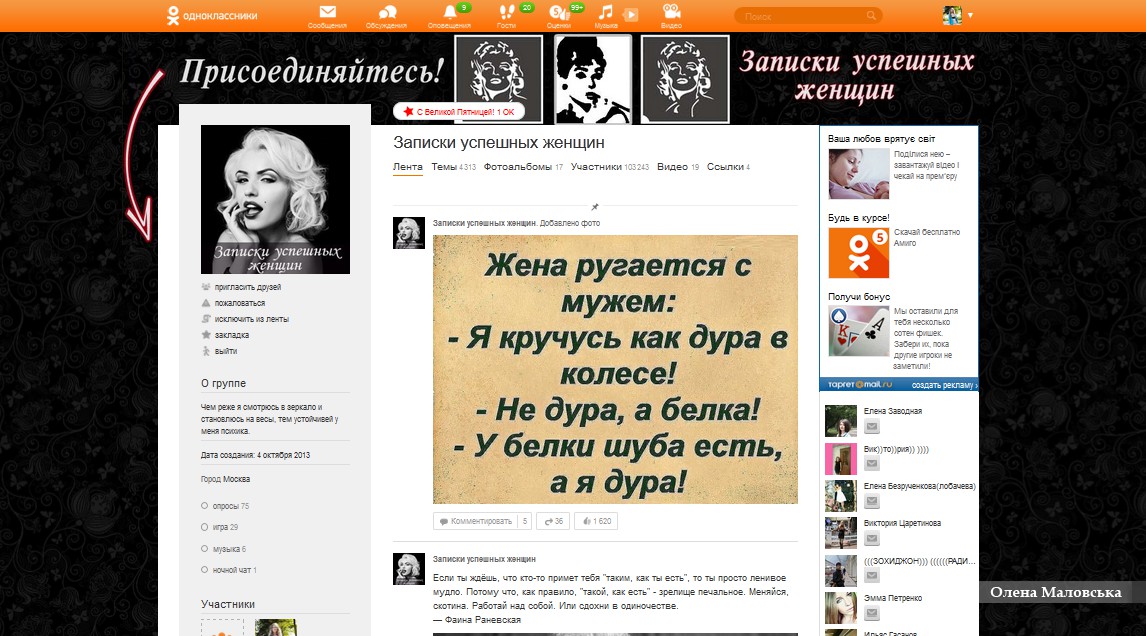Click 'Записки успешных женщин' author of second post
The height and width of the screenshot is (636, 1146).
click(484, 559)
